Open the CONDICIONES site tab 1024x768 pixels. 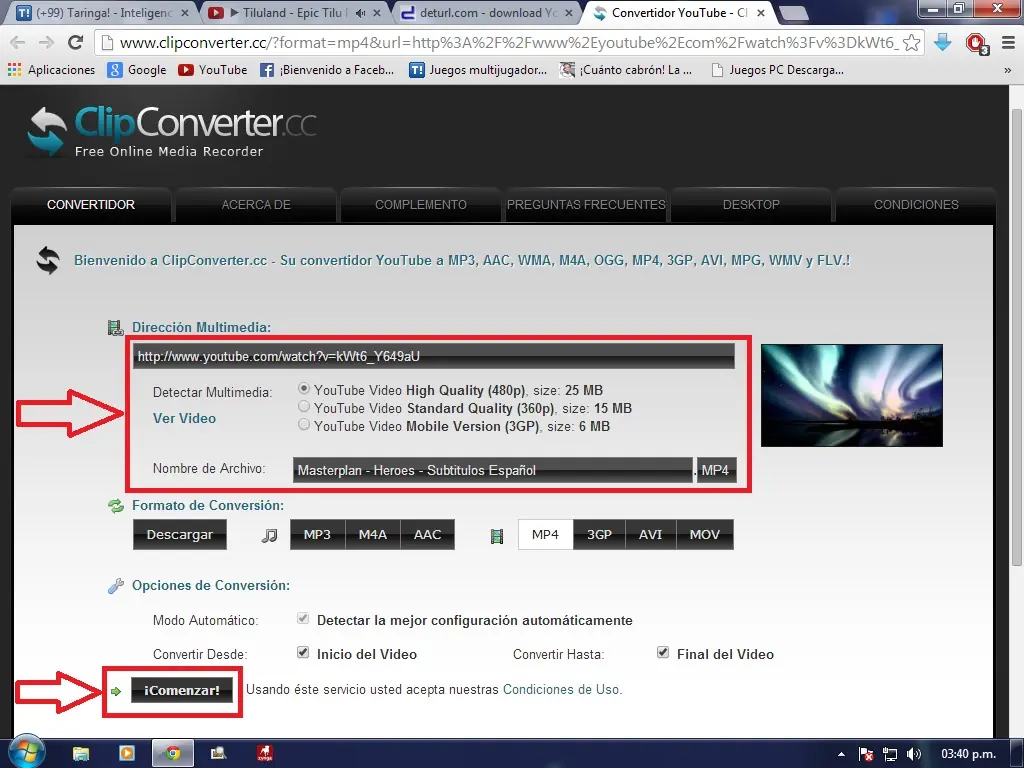point(916,204)
